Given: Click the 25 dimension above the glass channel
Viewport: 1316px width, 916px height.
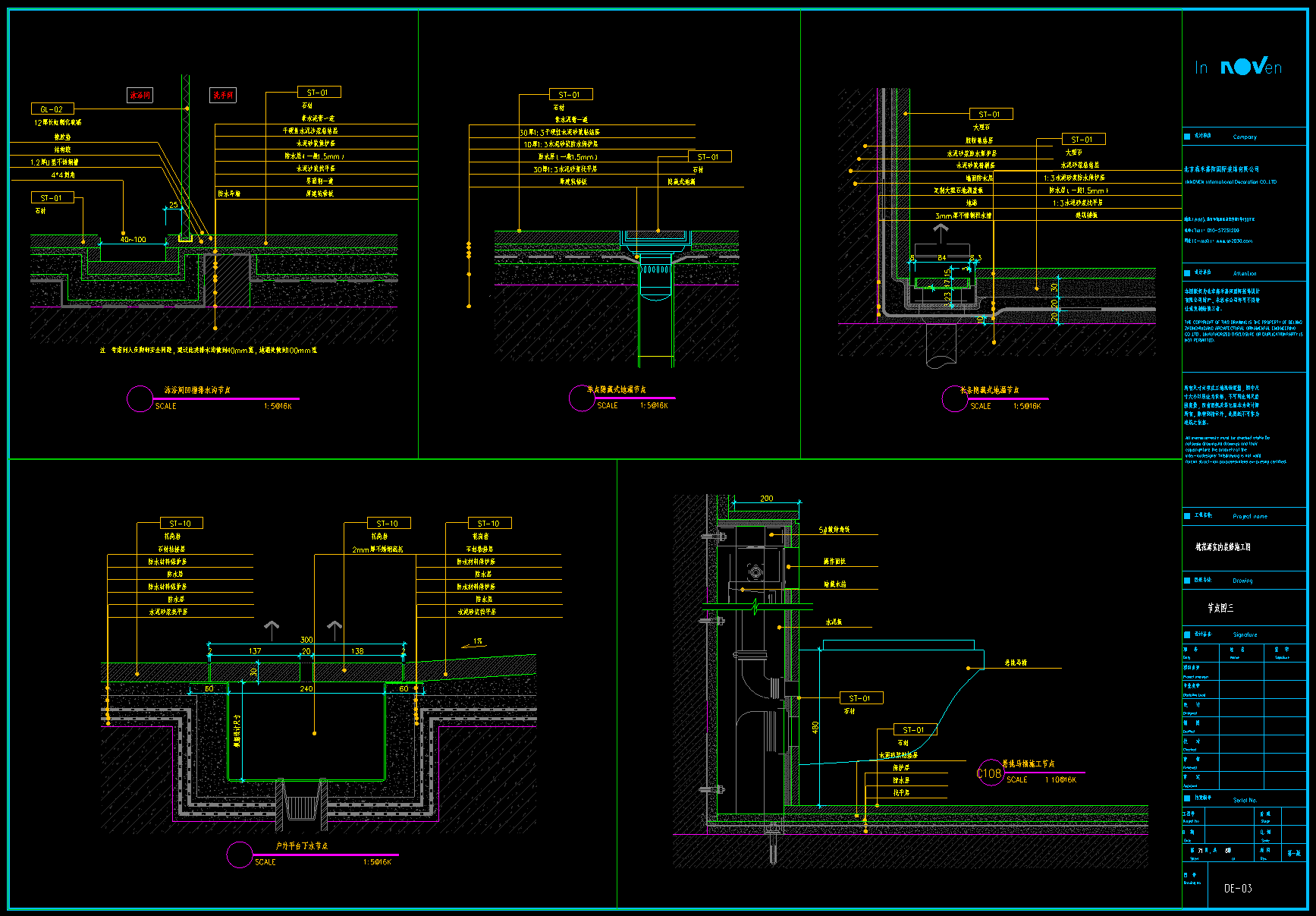Looking at the screenshot, I should tap(173, 205).
